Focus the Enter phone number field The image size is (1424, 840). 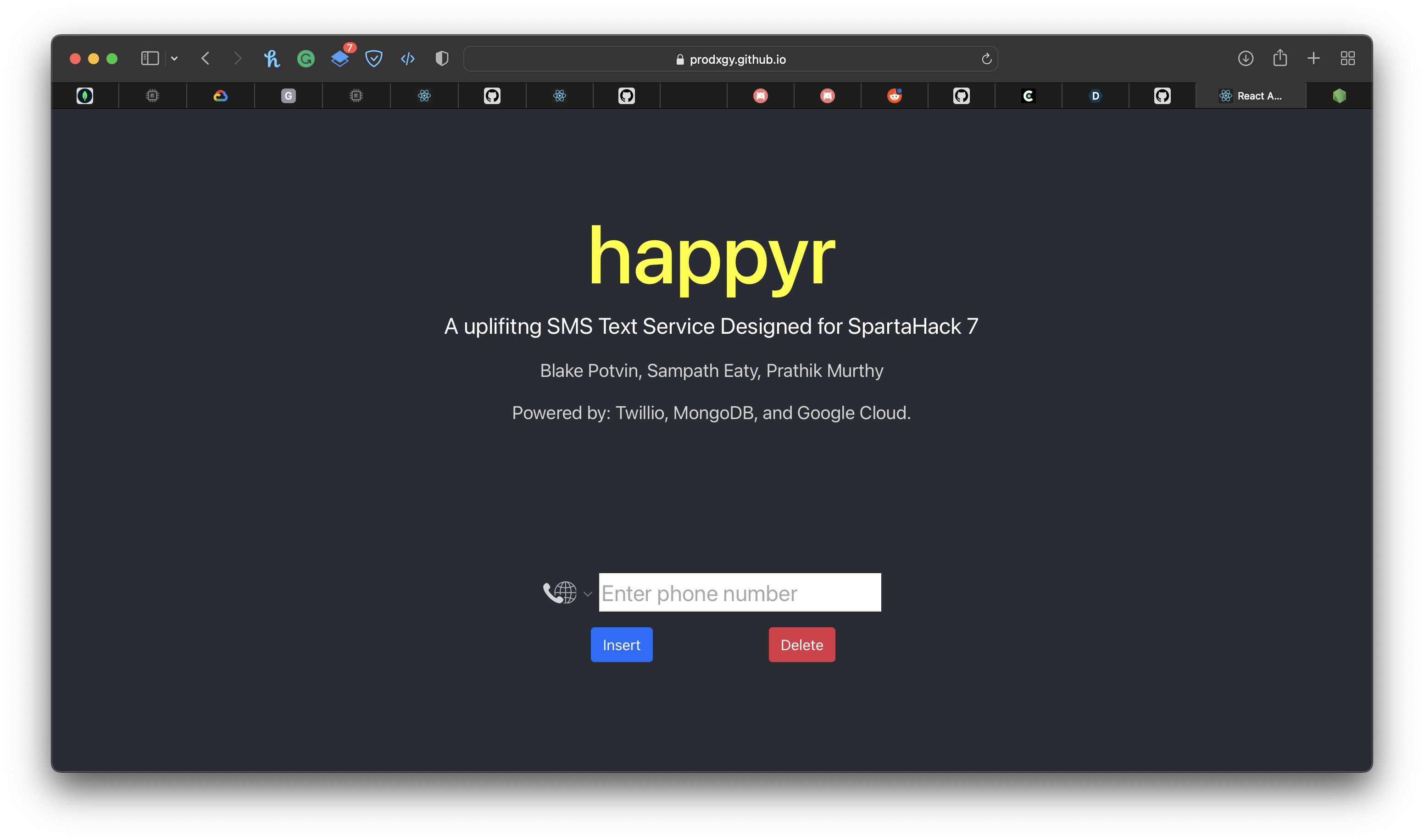740,593
